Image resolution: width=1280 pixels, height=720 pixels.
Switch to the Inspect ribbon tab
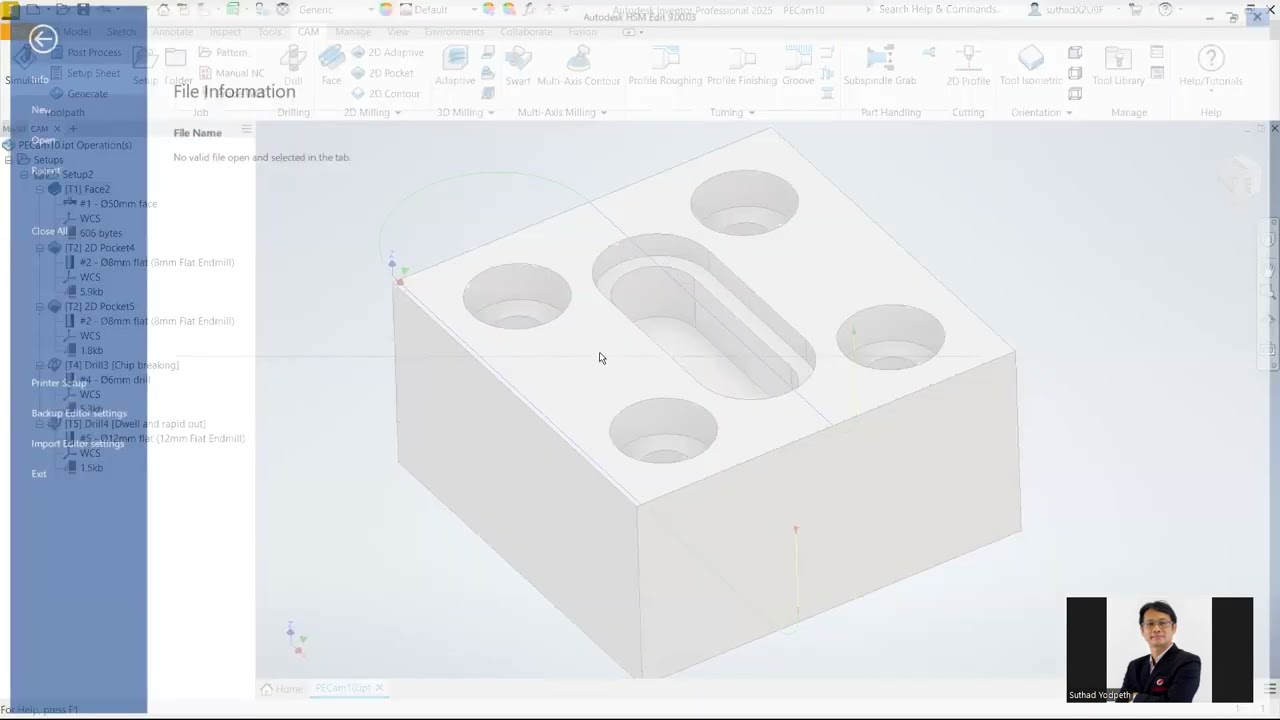pos(225,32)
